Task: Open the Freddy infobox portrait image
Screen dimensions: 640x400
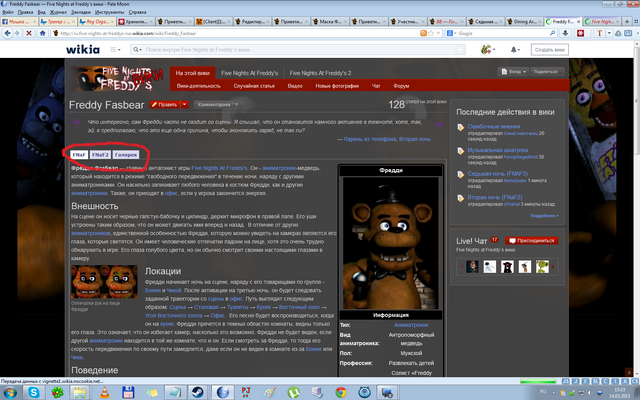Action: coord(391,242)
